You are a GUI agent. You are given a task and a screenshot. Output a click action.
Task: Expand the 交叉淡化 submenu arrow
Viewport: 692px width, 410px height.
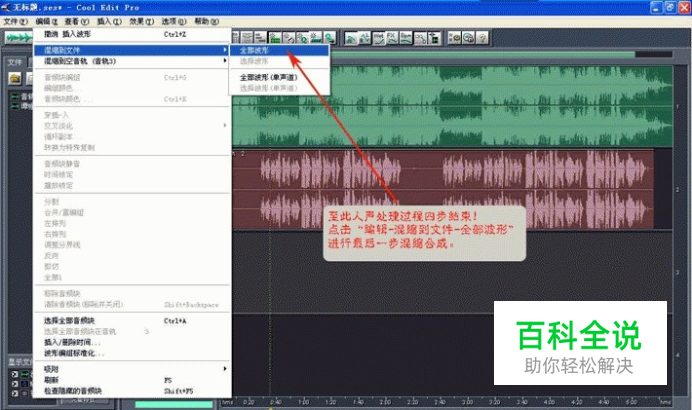click(x=225, y=126)
